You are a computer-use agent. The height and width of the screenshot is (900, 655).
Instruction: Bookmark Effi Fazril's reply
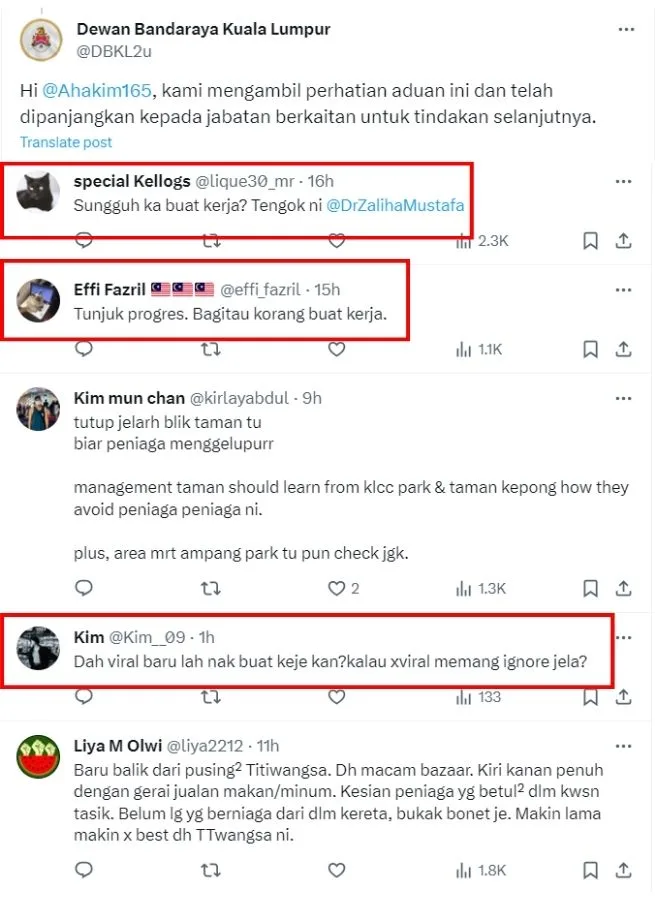(x=591, y=349)
